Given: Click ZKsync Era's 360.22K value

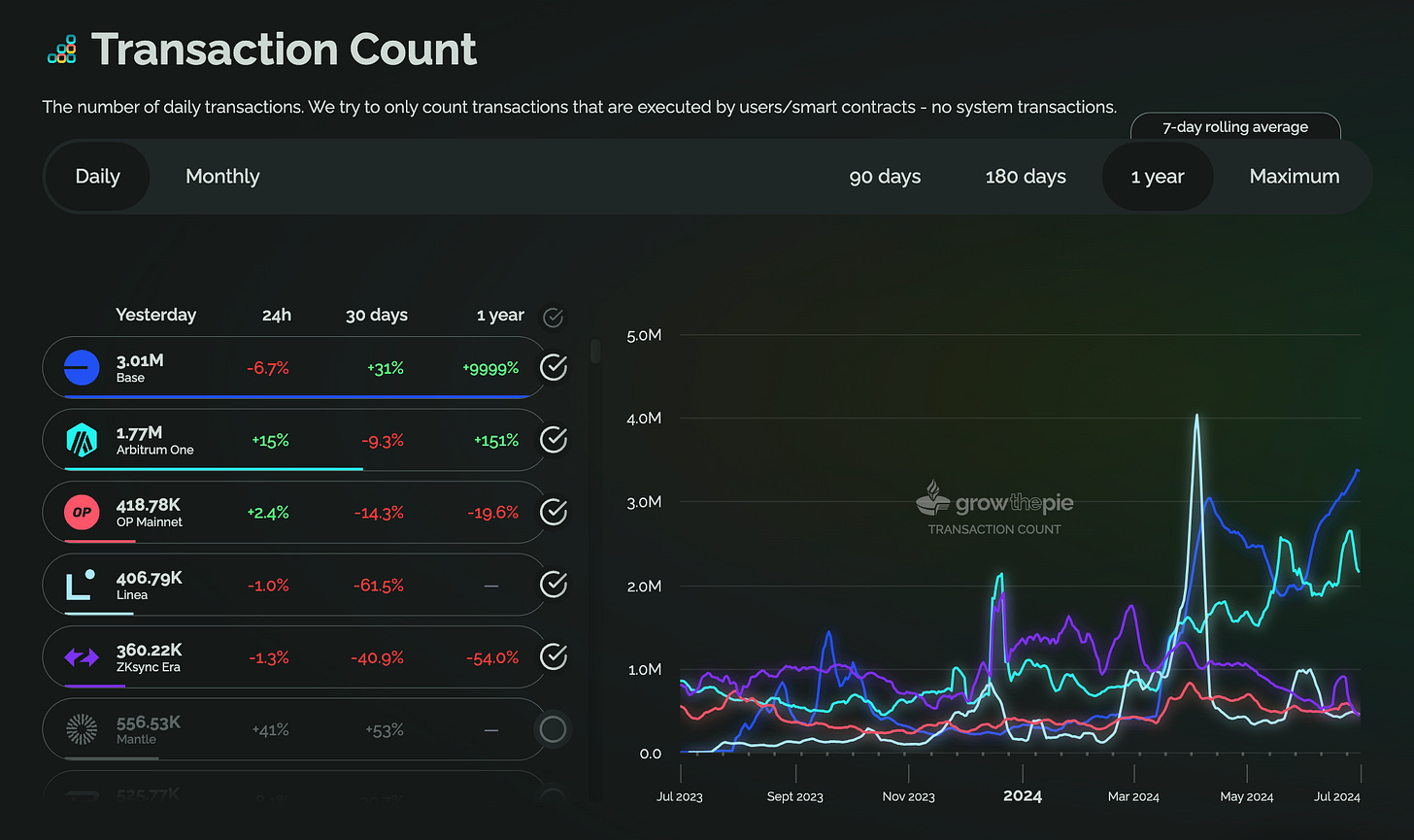Looking at the screenshot, I should (149, 650).
